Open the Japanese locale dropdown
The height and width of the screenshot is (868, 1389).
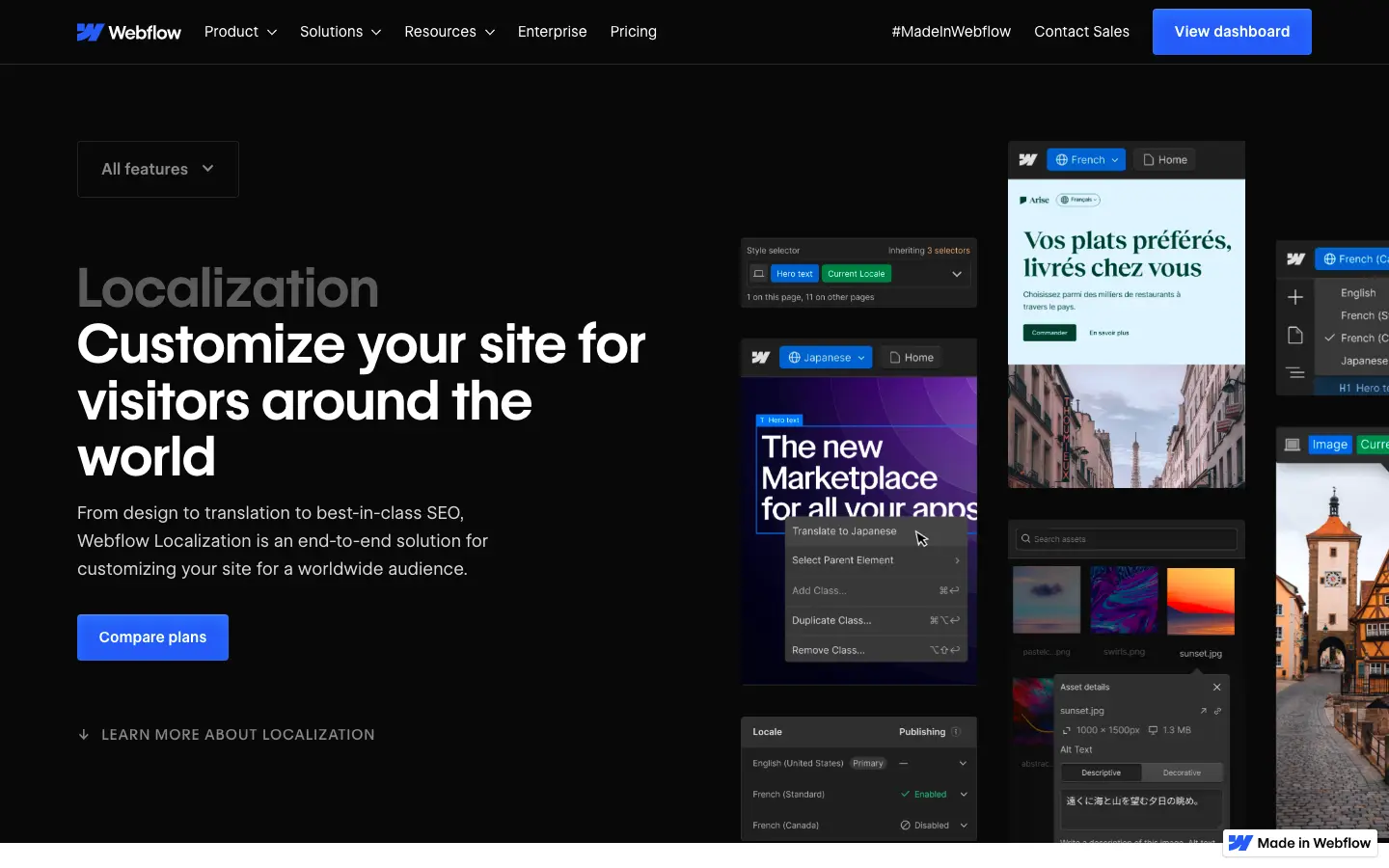pyautogui.click(x=826, y=358)
